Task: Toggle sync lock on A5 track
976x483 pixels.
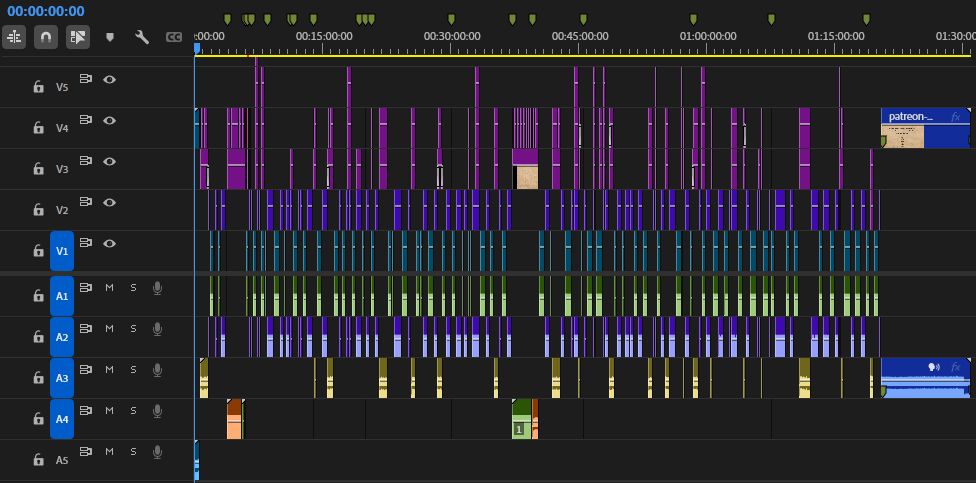Action: (x=86, y=451)
